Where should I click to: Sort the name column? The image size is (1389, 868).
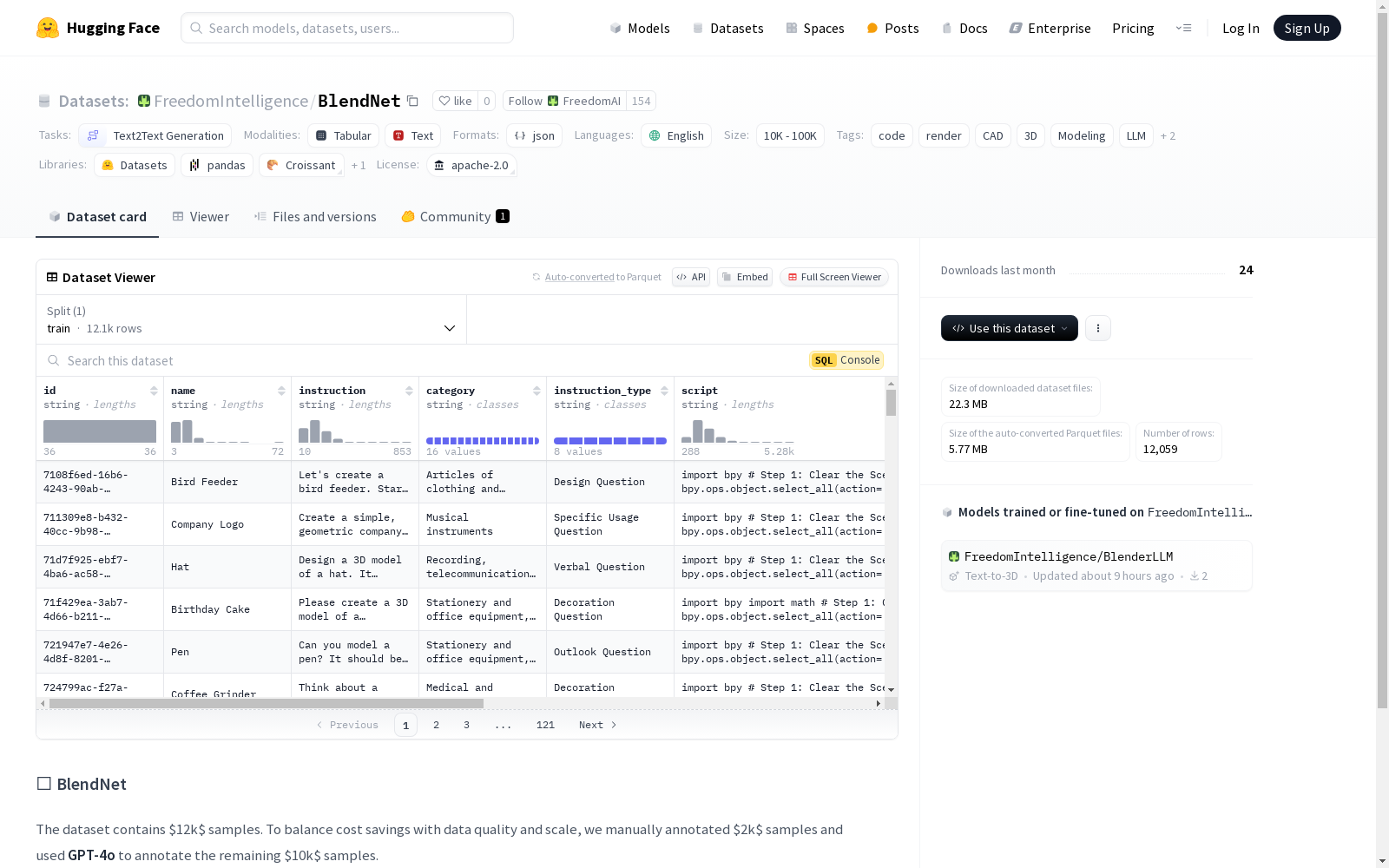pyautogui.click(x=281, y=391)
